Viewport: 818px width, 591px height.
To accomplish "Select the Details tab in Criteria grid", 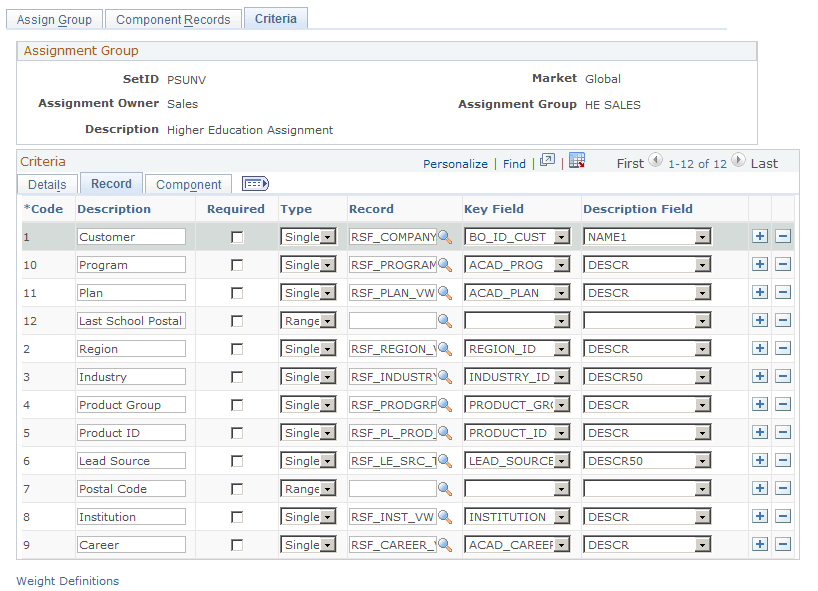I will coord(47,184).
